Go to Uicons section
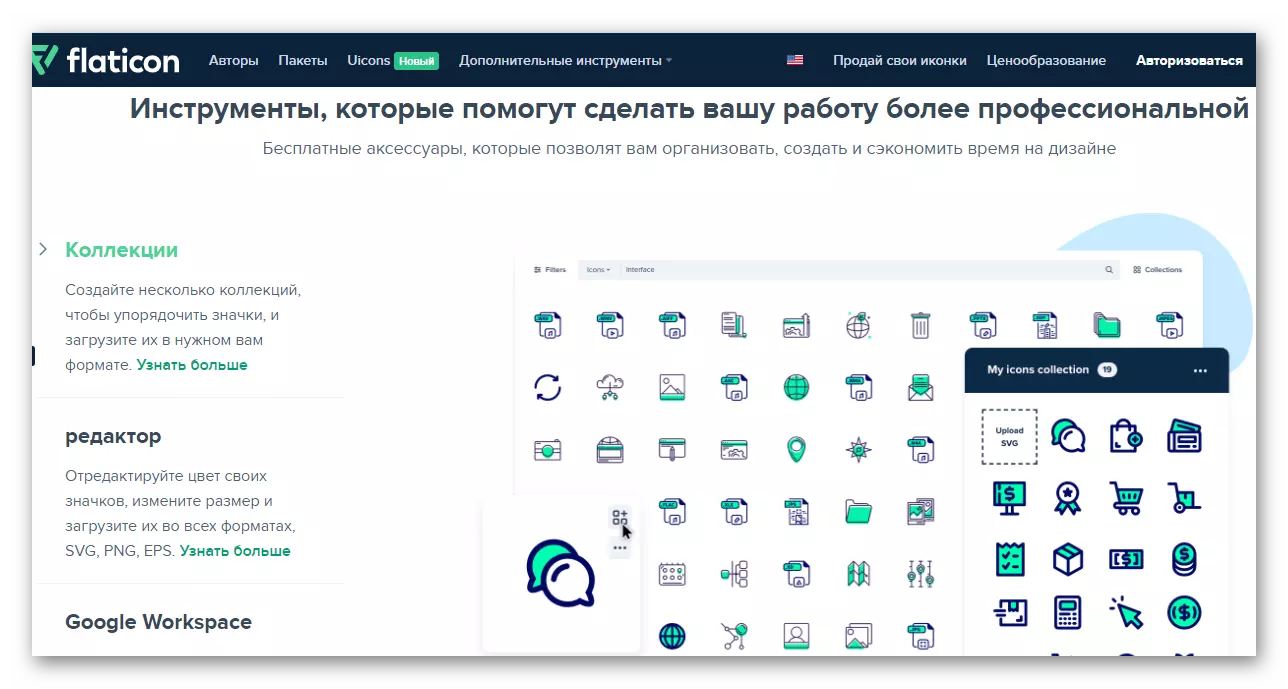Viewport: 1288px width, 689px height. pyautogui.click(x=368, y=60)
